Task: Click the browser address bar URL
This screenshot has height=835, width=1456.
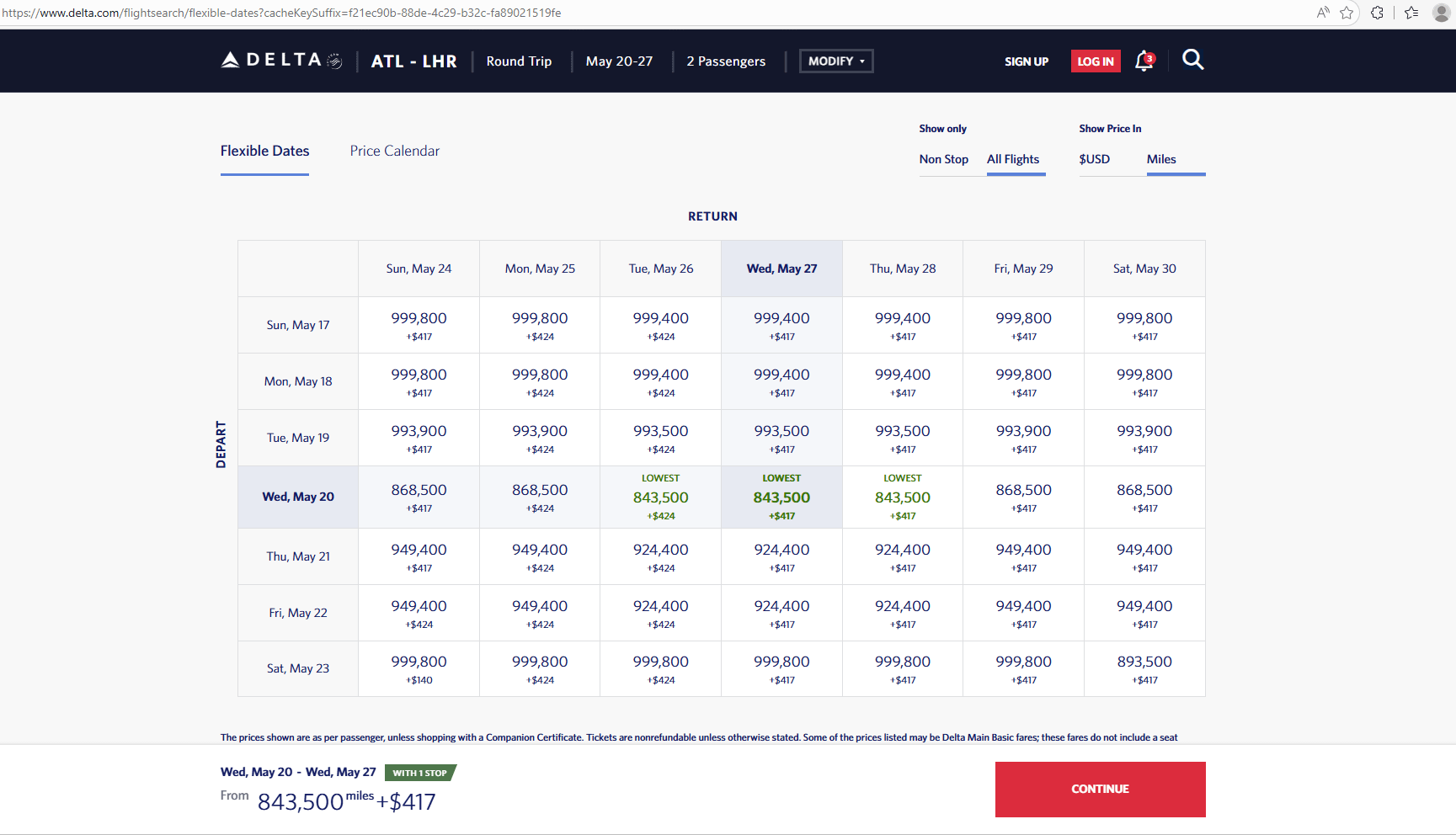Action: [281, 13]
